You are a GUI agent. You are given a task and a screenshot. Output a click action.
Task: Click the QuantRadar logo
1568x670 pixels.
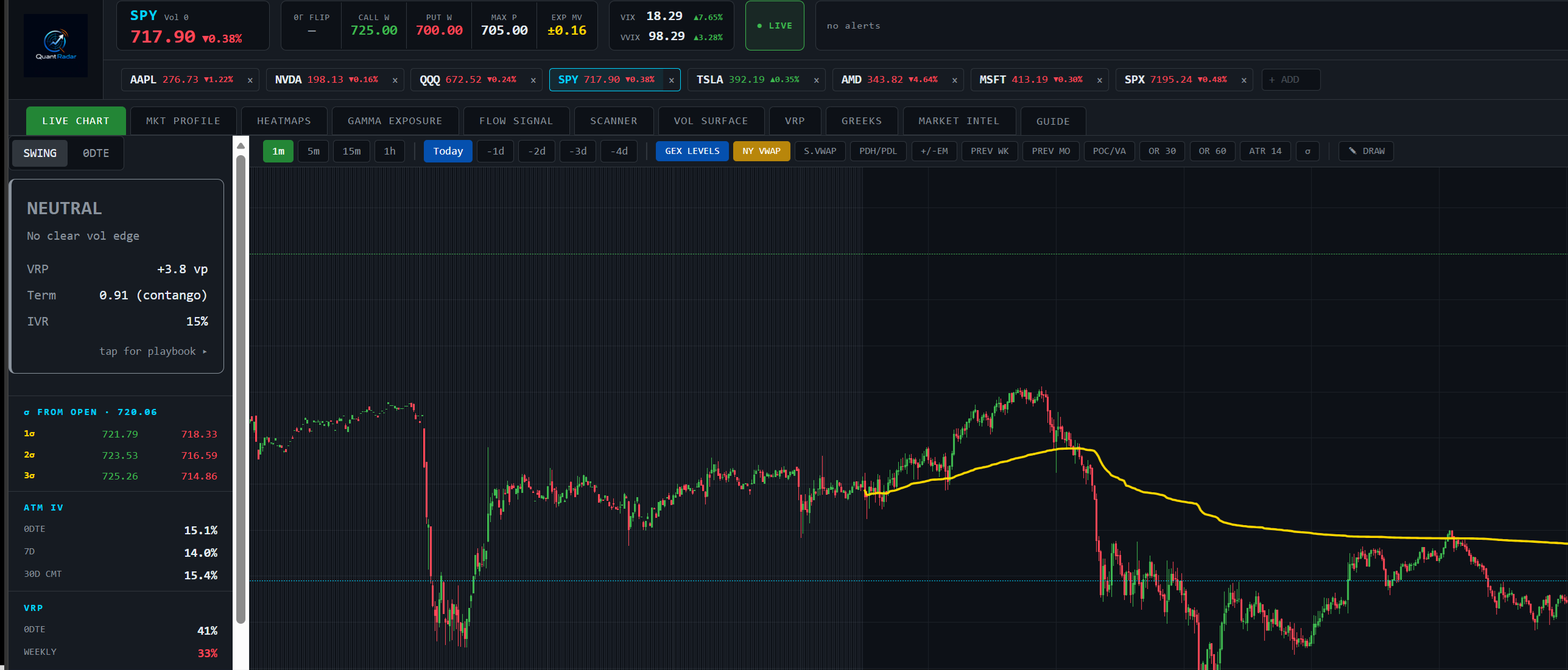tap(55, 46)
